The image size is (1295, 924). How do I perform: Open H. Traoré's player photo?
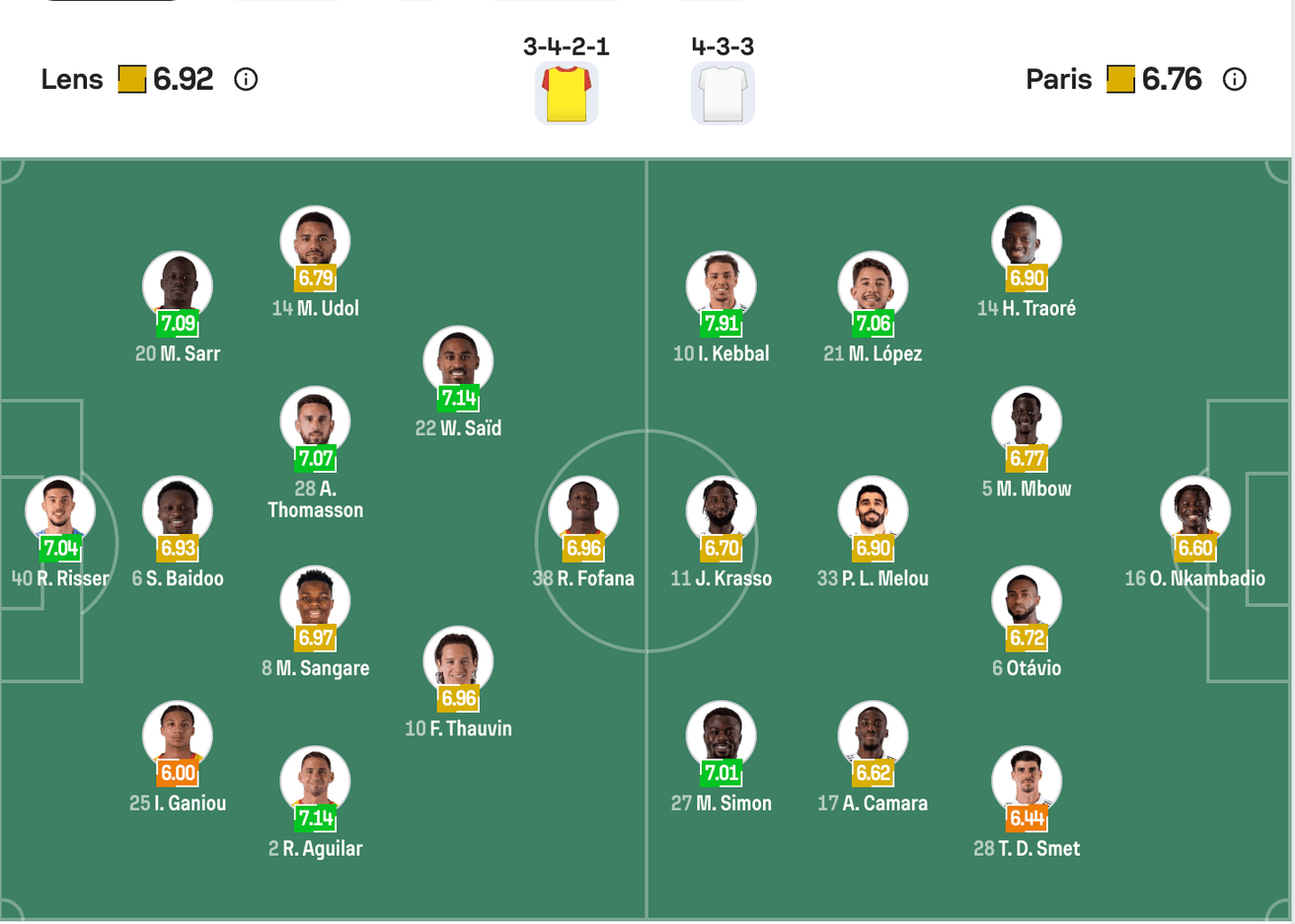(1027, 238)
